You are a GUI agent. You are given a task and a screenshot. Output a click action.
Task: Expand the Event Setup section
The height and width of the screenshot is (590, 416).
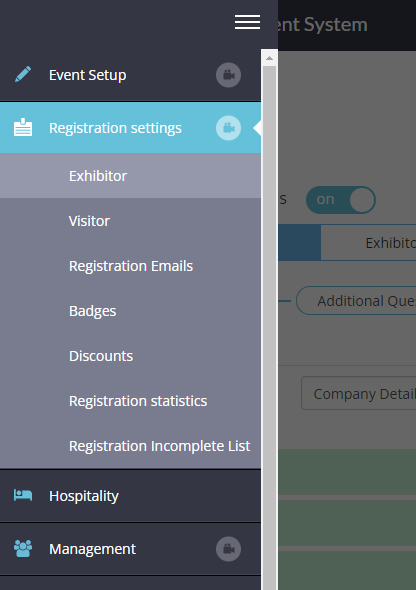click(130, 75)
